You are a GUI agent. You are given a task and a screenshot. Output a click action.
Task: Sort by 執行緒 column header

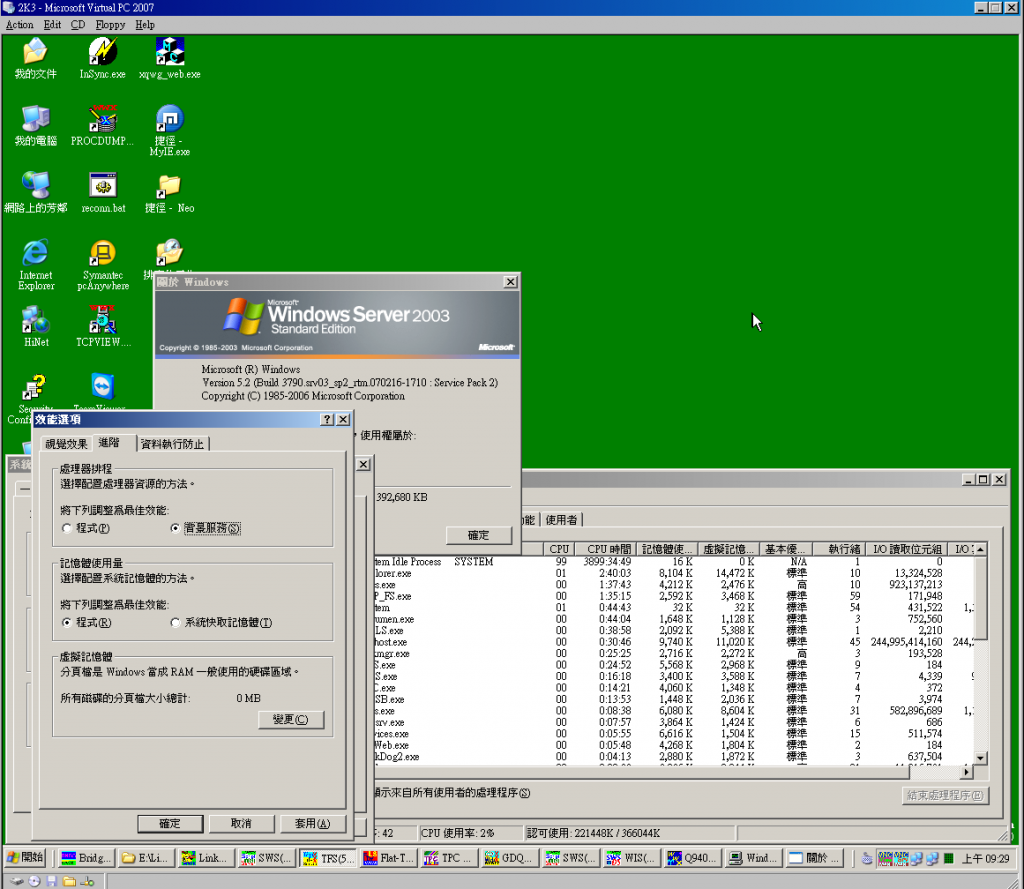pyautogui.click(x=840, y=549)
